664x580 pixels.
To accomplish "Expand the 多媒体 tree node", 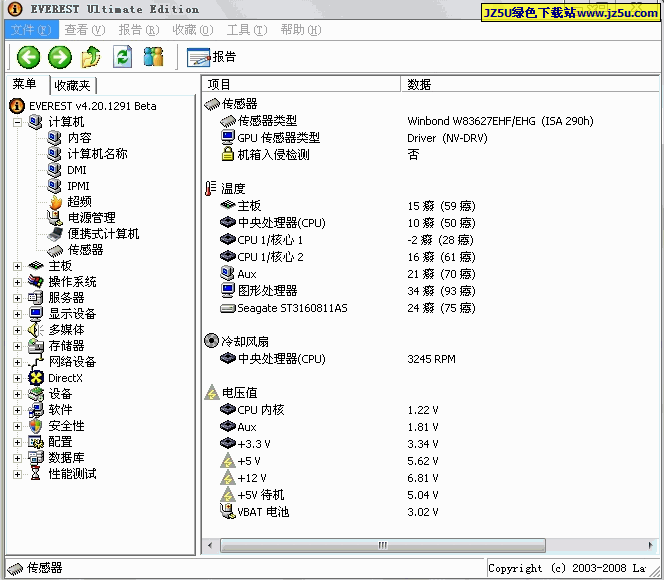I will (17, 331).
